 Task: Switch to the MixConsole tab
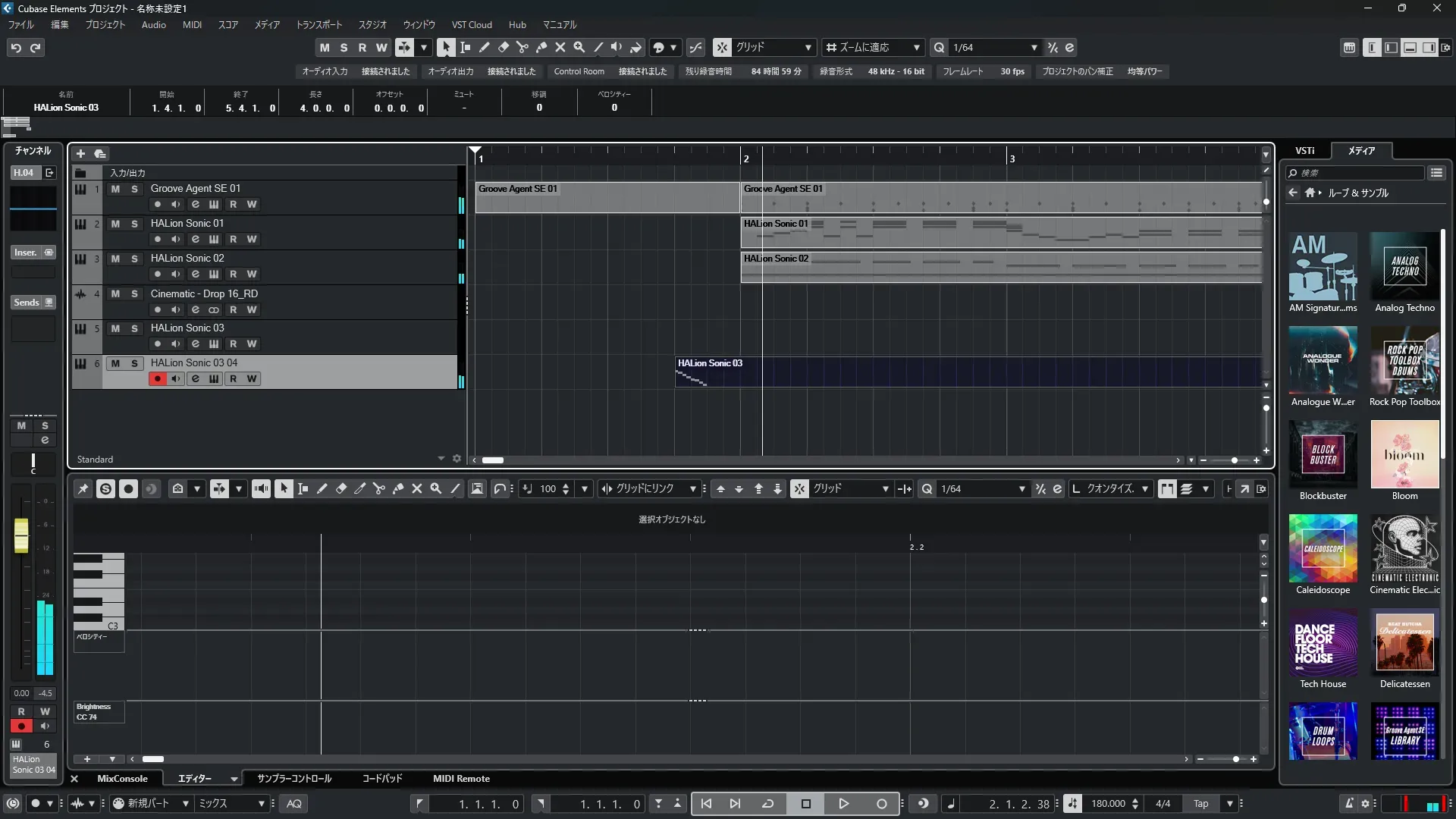click(x=122, y=779)
